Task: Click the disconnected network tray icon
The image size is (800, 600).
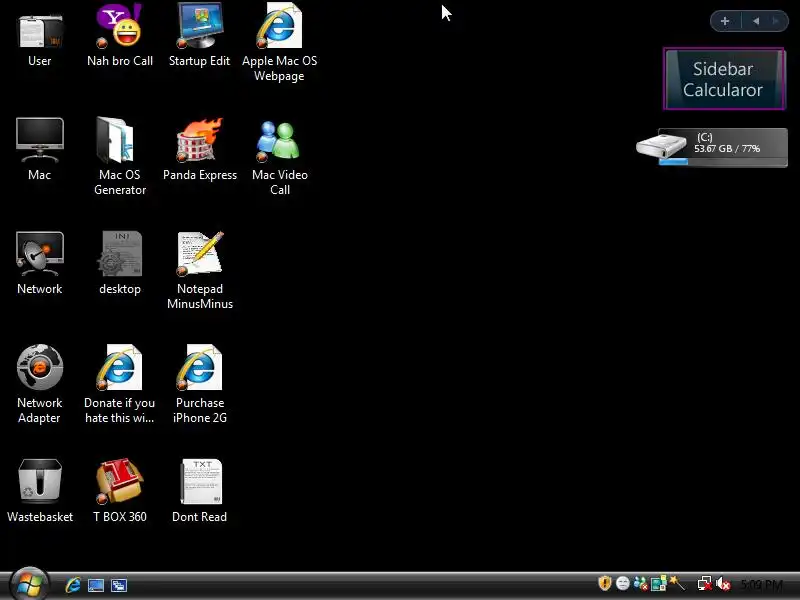Action: (705, 583)
